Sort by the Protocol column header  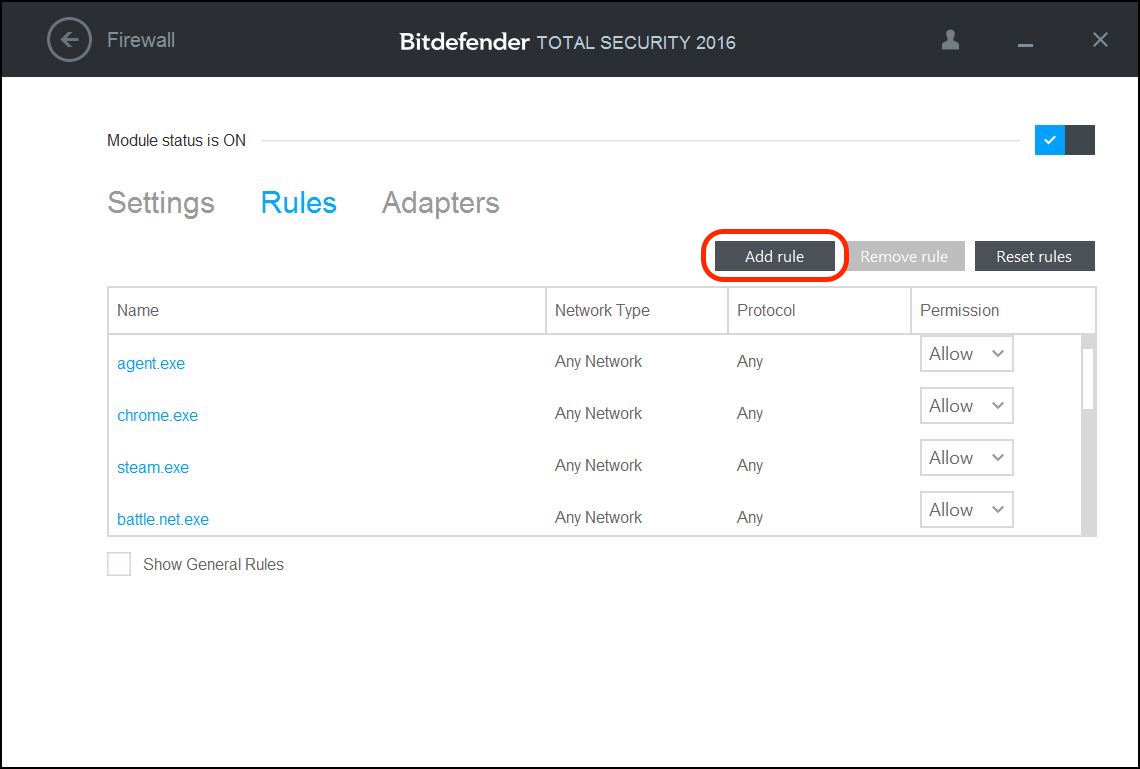[x=819, y=310]
